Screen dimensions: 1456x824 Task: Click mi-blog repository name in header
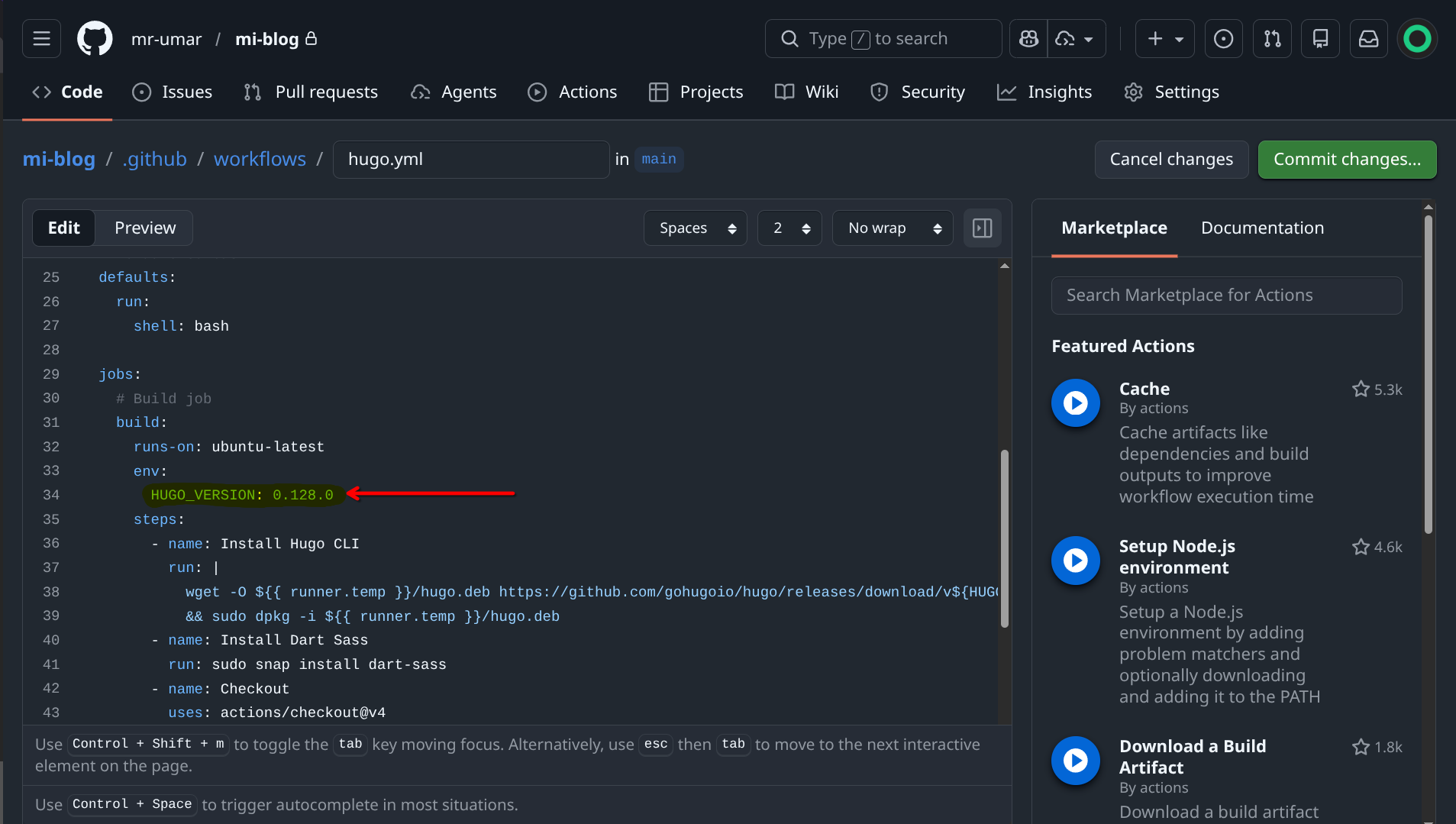266,39
